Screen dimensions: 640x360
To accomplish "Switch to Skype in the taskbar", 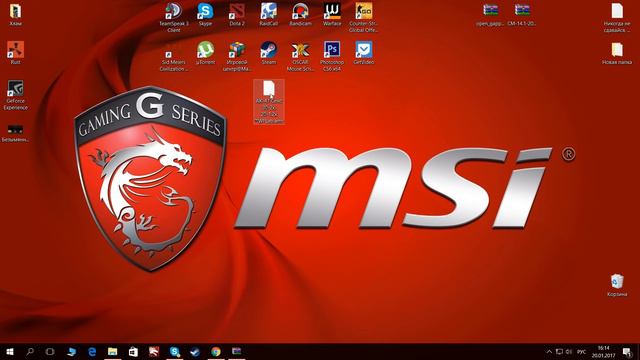I will [175, 351].
